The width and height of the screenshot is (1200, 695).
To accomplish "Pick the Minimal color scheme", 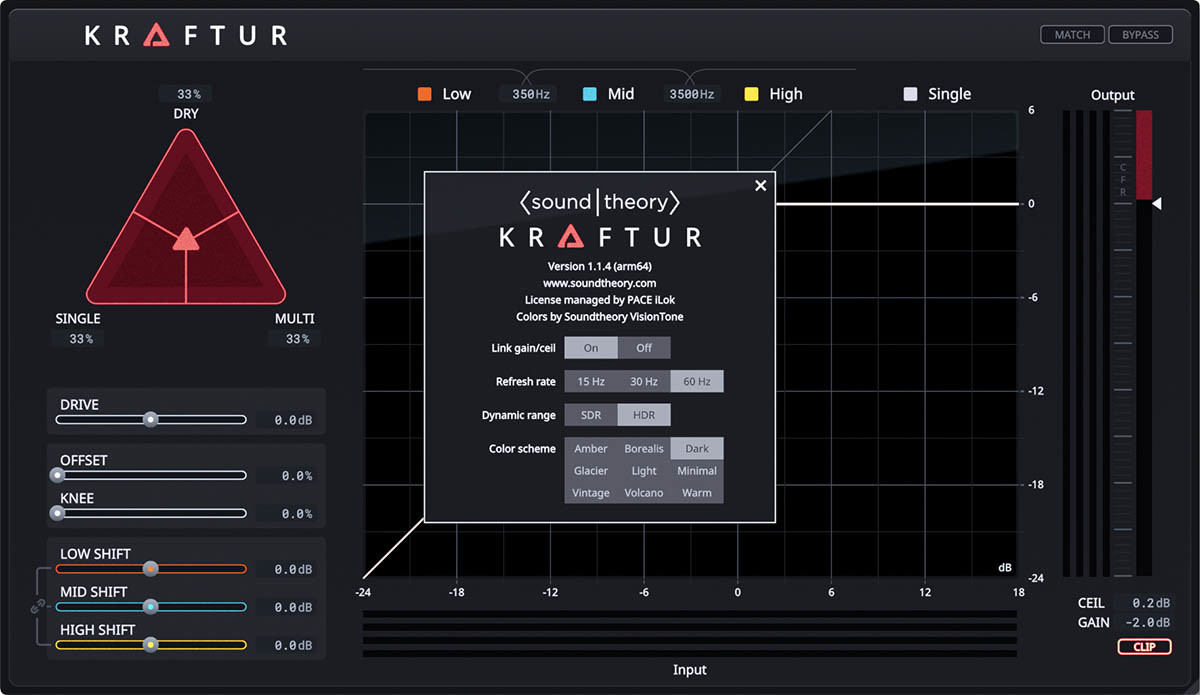I will 697,471.
